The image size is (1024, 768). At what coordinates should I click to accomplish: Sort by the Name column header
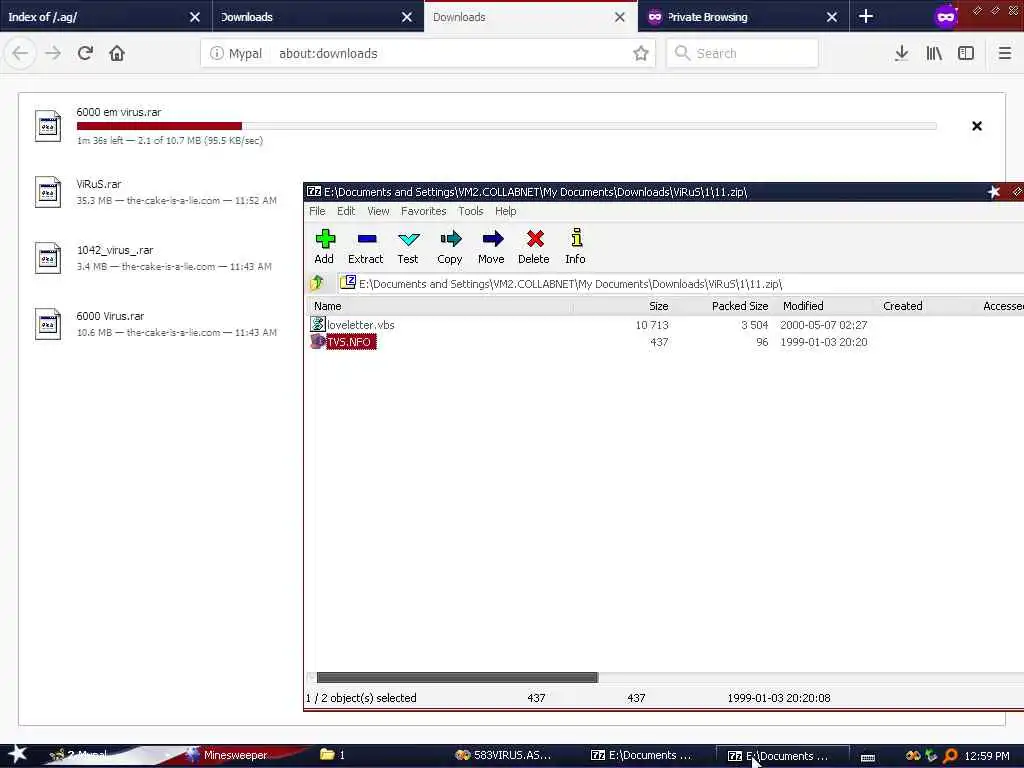[440, 306]
